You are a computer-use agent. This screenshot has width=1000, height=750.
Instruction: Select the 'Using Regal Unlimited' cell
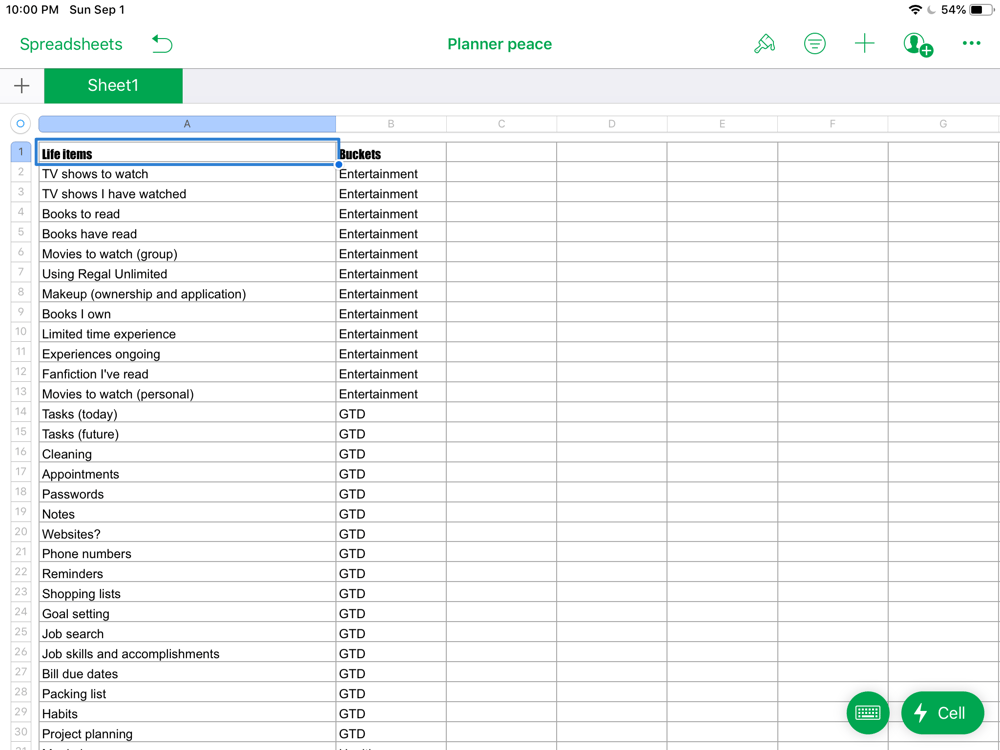(x=187, y=274)
